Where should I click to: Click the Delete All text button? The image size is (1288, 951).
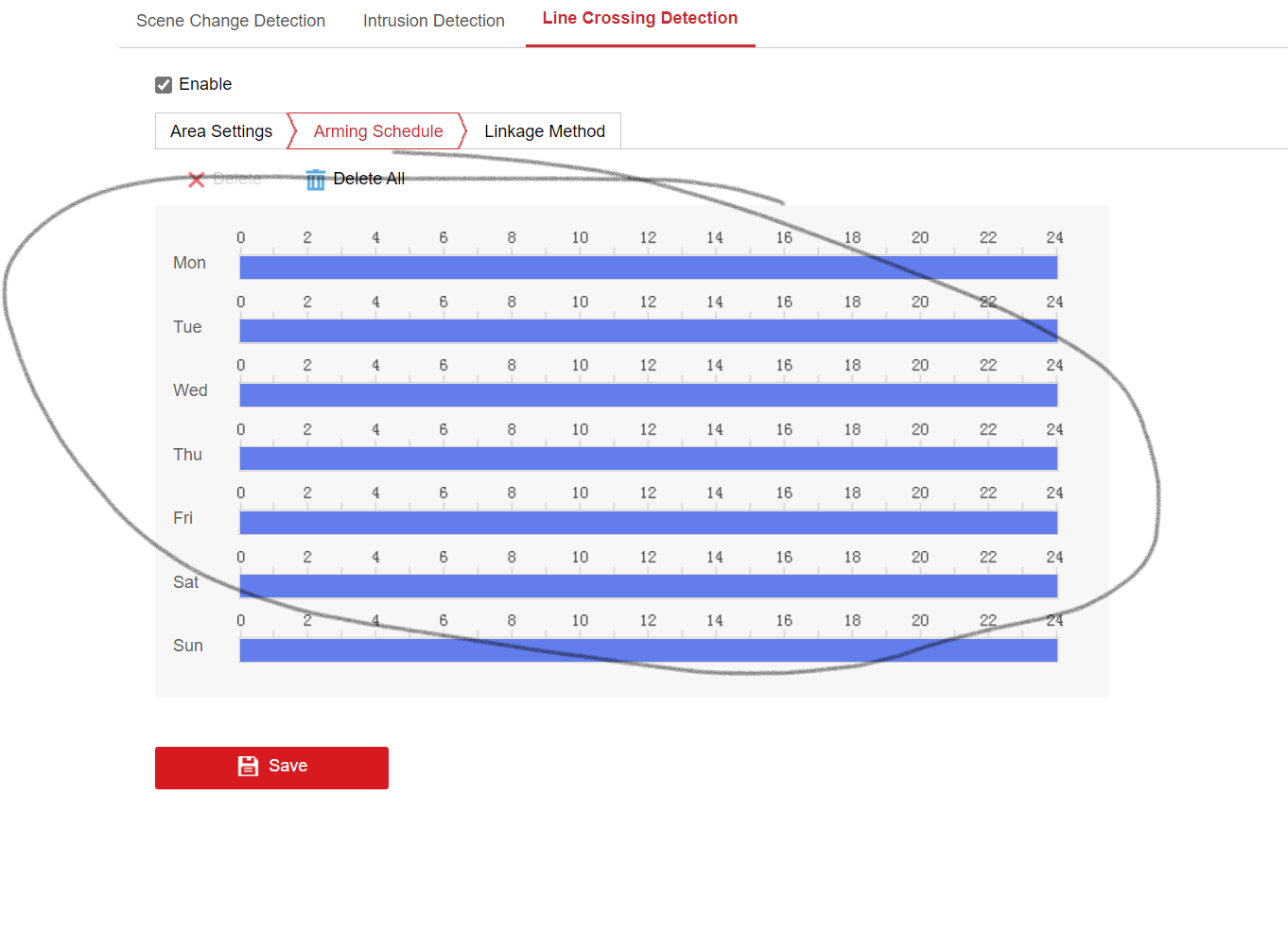pyautogui.click(x=369, y=179)
